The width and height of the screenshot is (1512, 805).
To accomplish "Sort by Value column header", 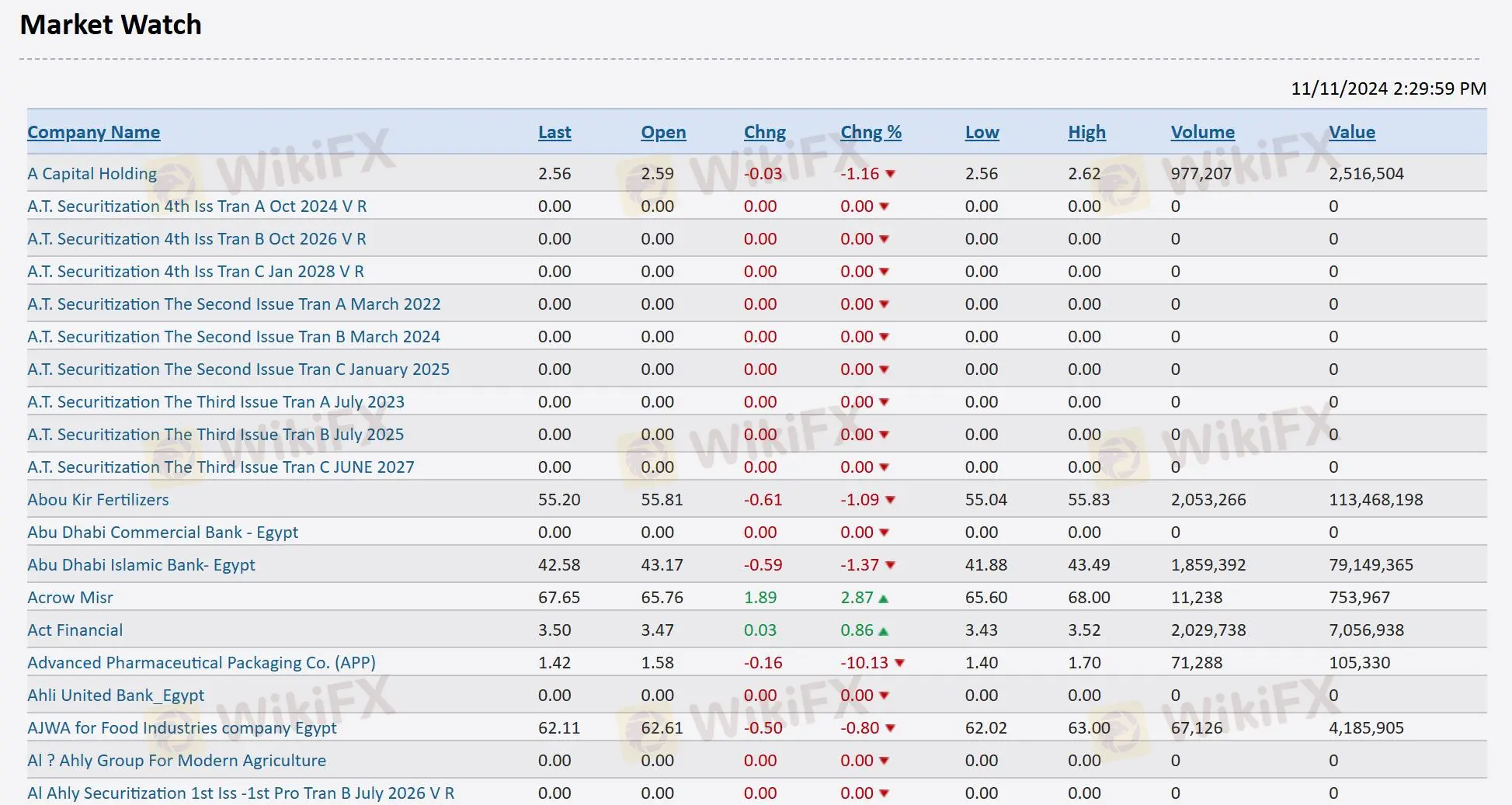I will 1351,133.
